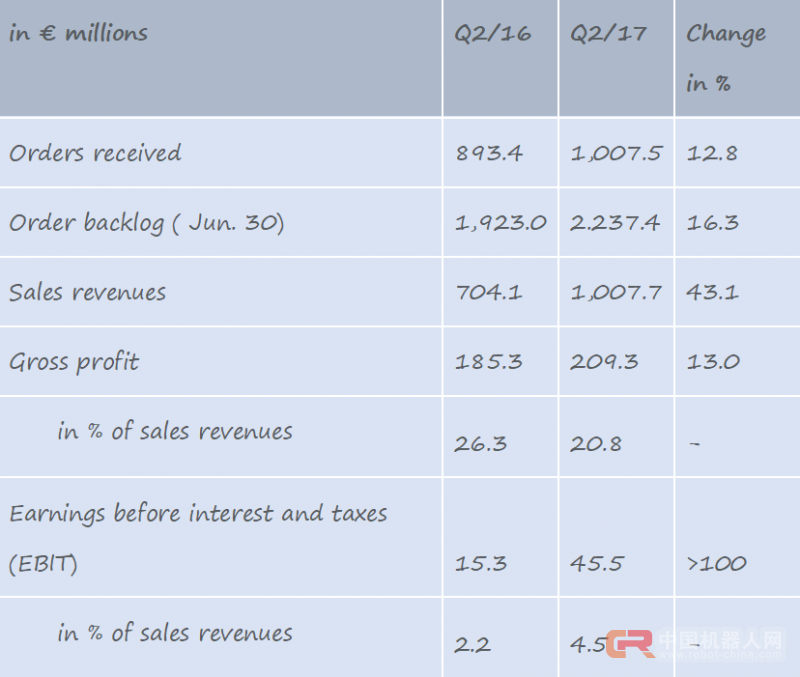Click the 26.3 gross margin percentage
The height and width of the screenshot is (677, 800).
point(480,443)
